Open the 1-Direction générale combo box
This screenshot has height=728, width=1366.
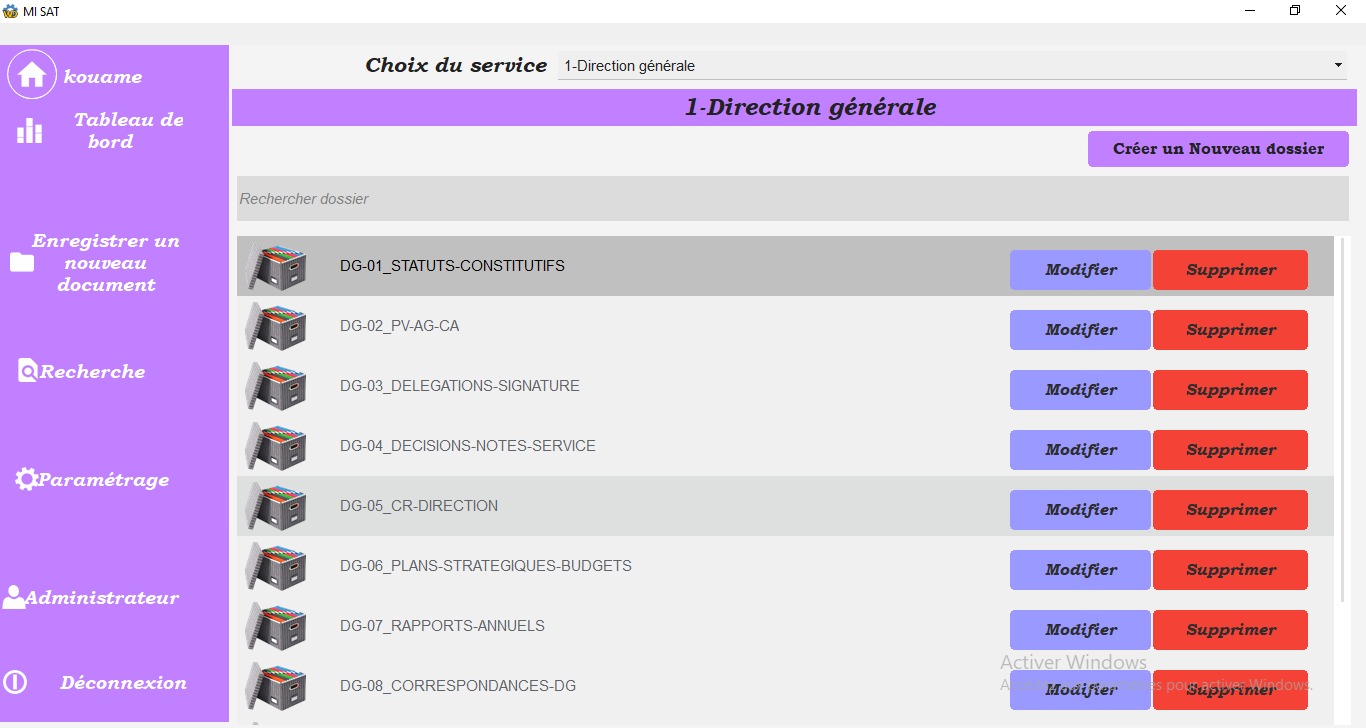point(952,66)
